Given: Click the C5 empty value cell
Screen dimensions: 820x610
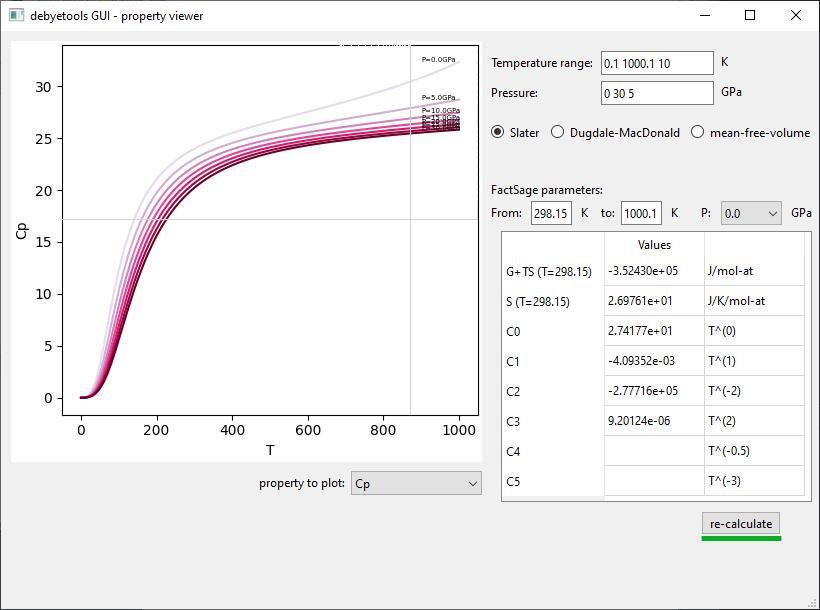Looking at the screenshot, I should click(x=654, y=481).
